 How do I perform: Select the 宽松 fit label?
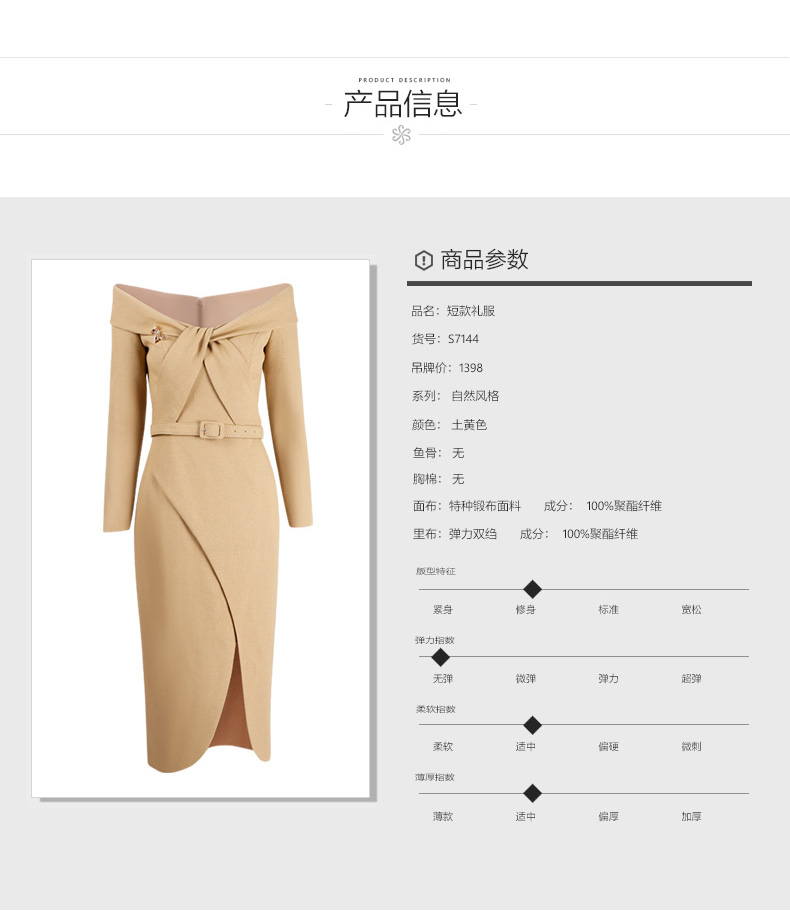coord(691,610)
